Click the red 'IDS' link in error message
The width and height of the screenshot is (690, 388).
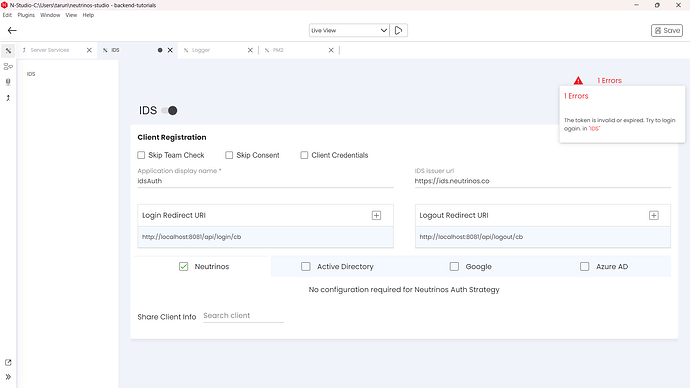(x=594, y=129)
